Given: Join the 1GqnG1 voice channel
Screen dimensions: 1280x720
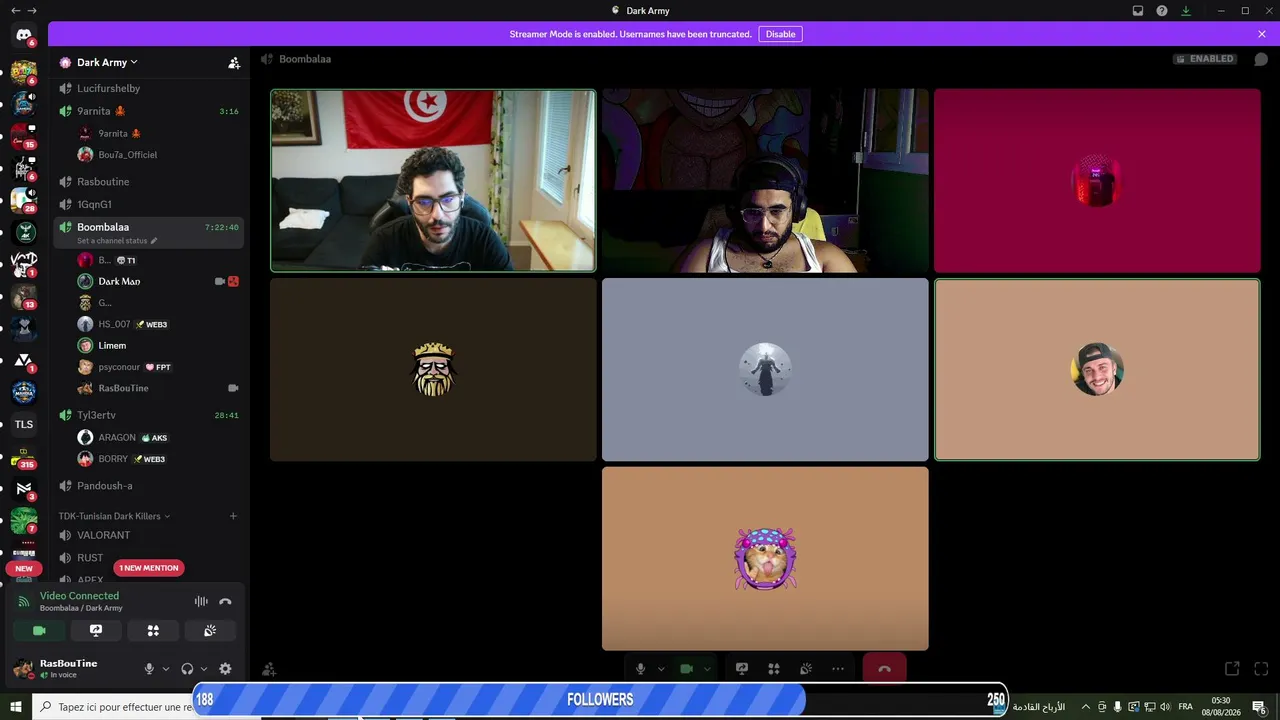Looking at the screenshot, I should (x=148, y=204).
